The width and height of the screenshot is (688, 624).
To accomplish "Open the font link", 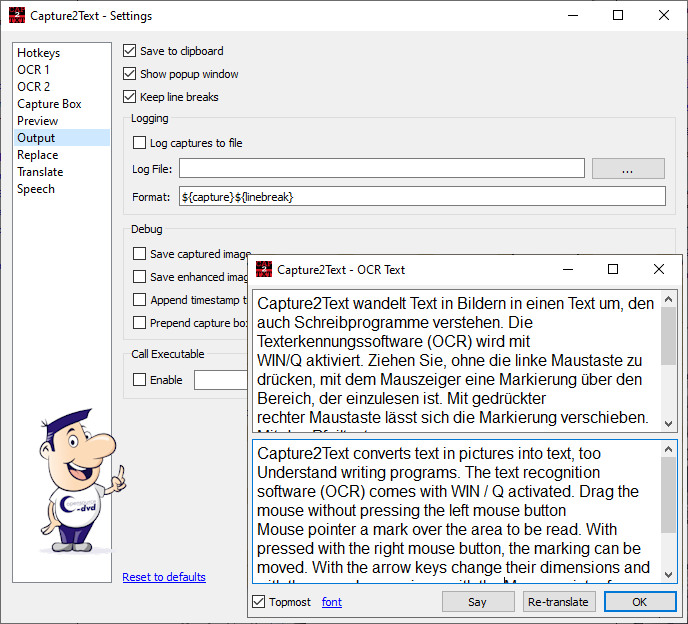I will click(331, 602).
